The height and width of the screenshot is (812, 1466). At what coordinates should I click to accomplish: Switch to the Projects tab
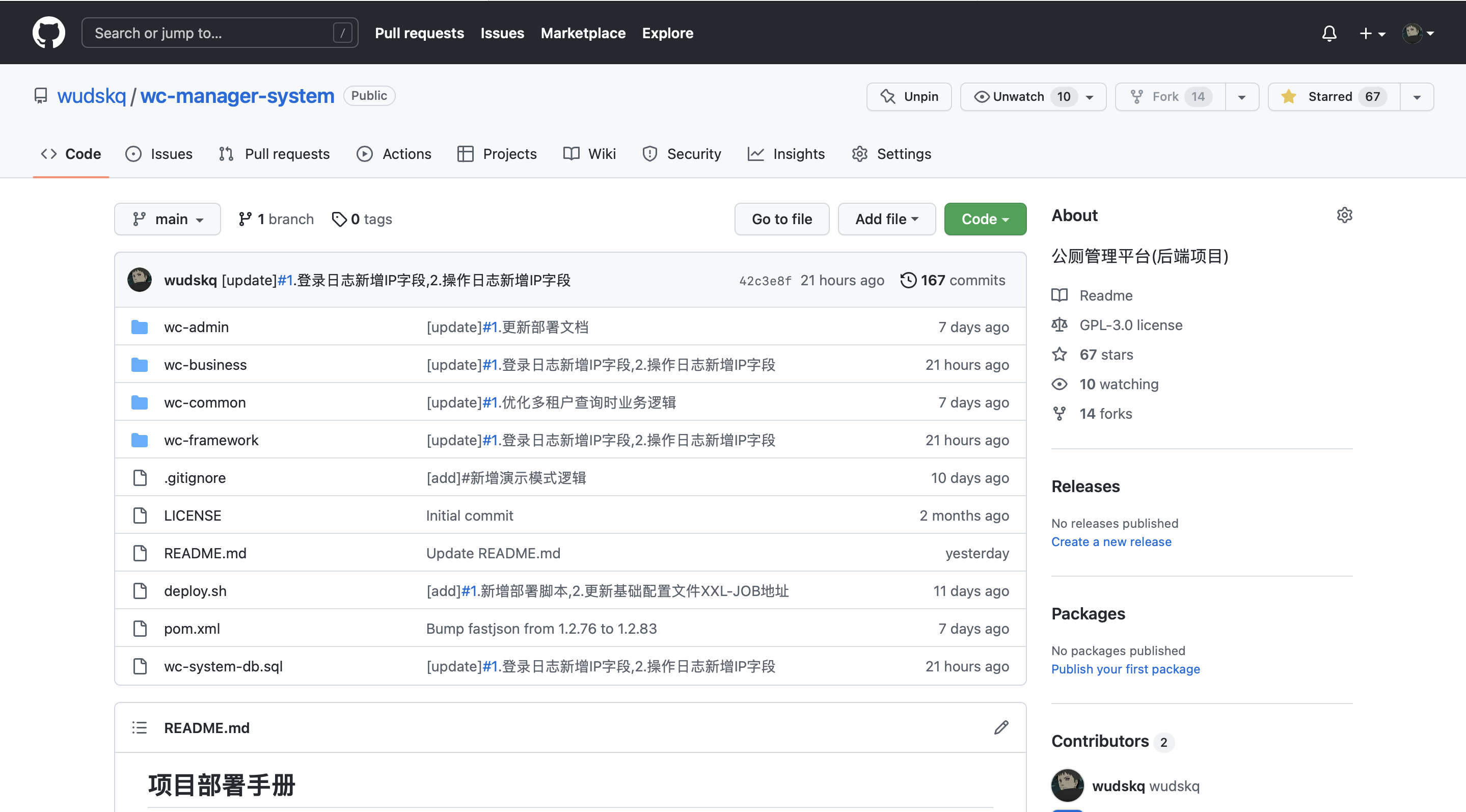pyautogui.click(x=497, y=154)
